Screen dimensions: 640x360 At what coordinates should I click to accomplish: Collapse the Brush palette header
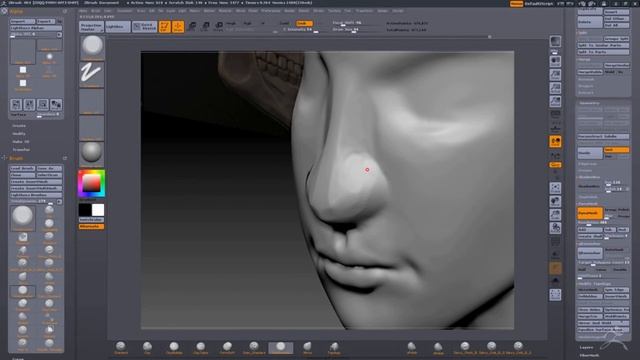(16, 158)
